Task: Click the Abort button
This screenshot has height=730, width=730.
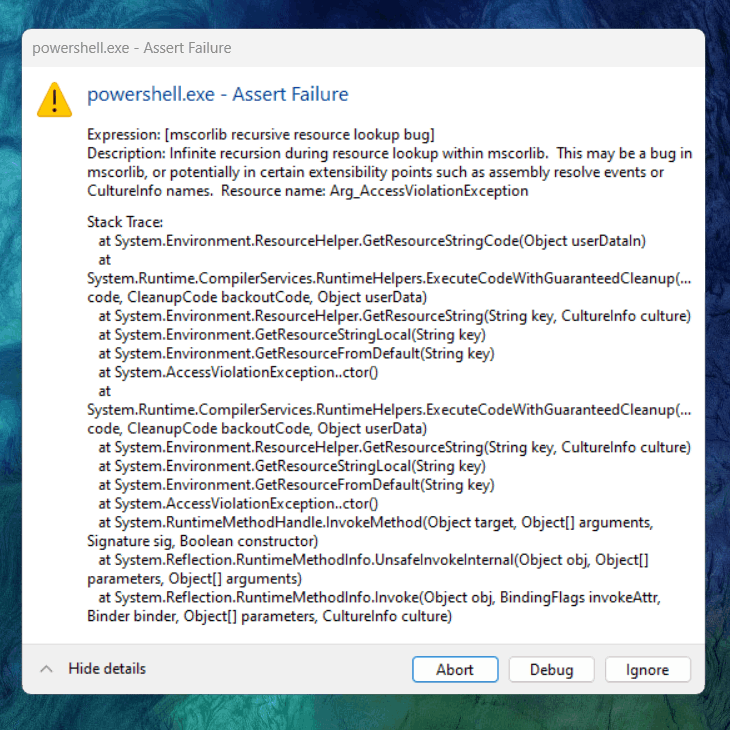Action: point(455,669)
